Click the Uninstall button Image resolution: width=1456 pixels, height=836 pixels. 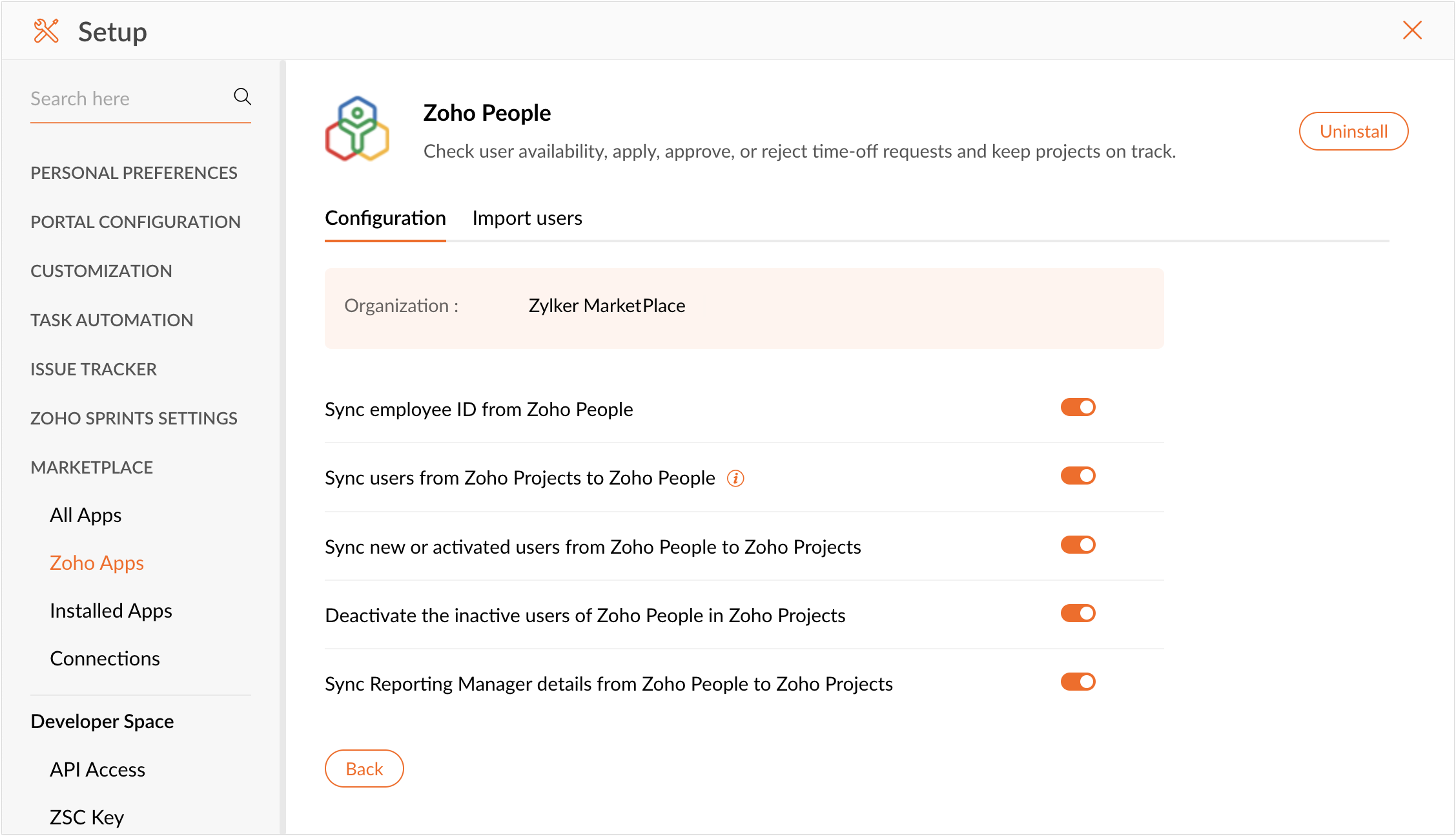coord(1353,131)
